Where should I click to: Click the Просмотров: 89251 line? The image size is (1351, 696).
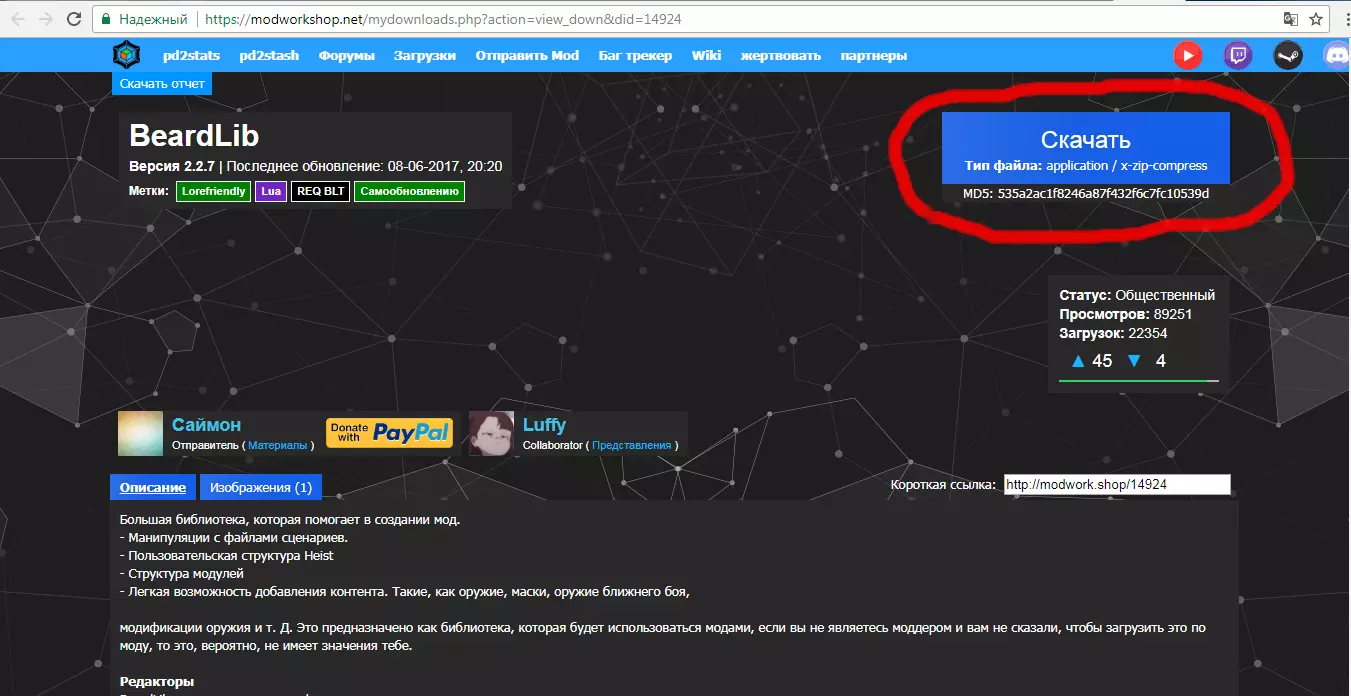point(1126,314)
